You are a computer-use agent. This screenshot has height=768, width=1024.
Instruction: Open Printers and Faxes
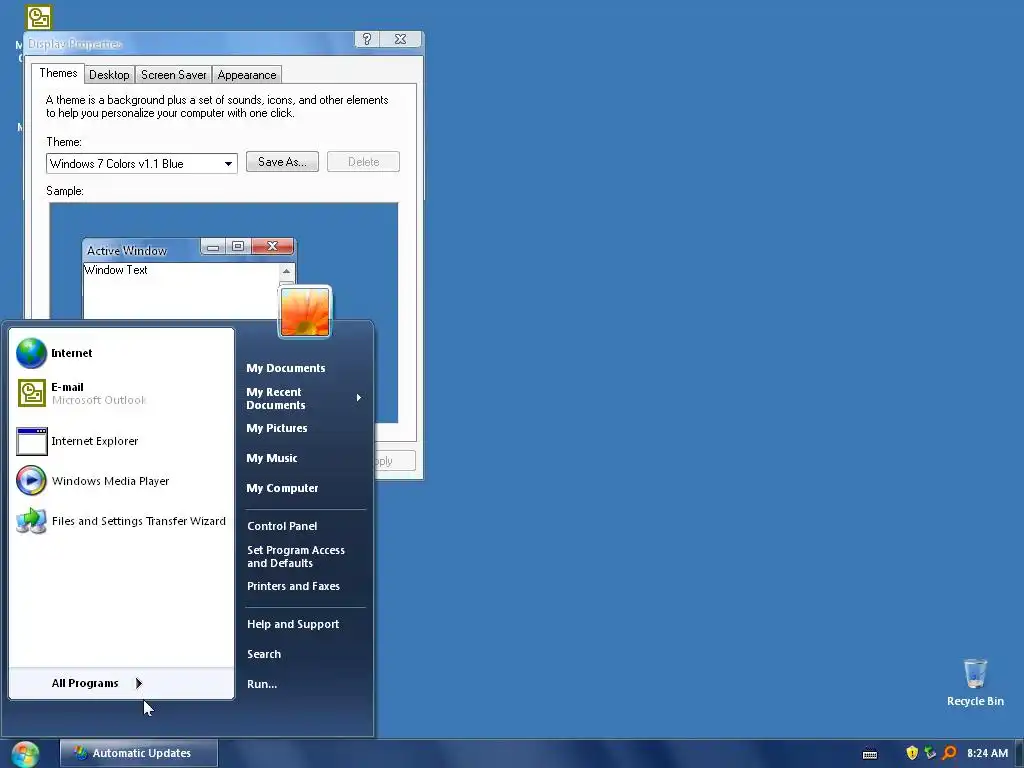click(293, 586)
